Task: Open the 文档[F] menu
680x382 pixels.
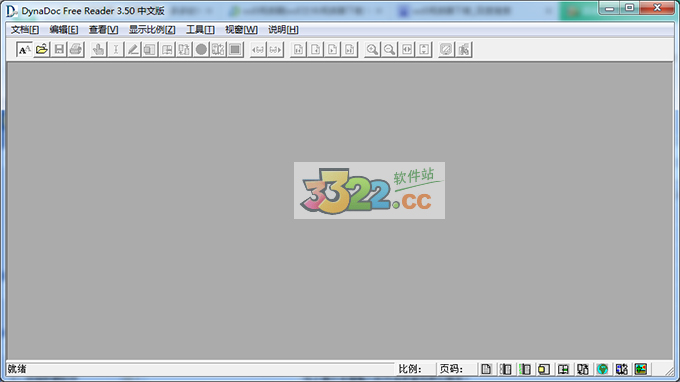Action: 25,29
